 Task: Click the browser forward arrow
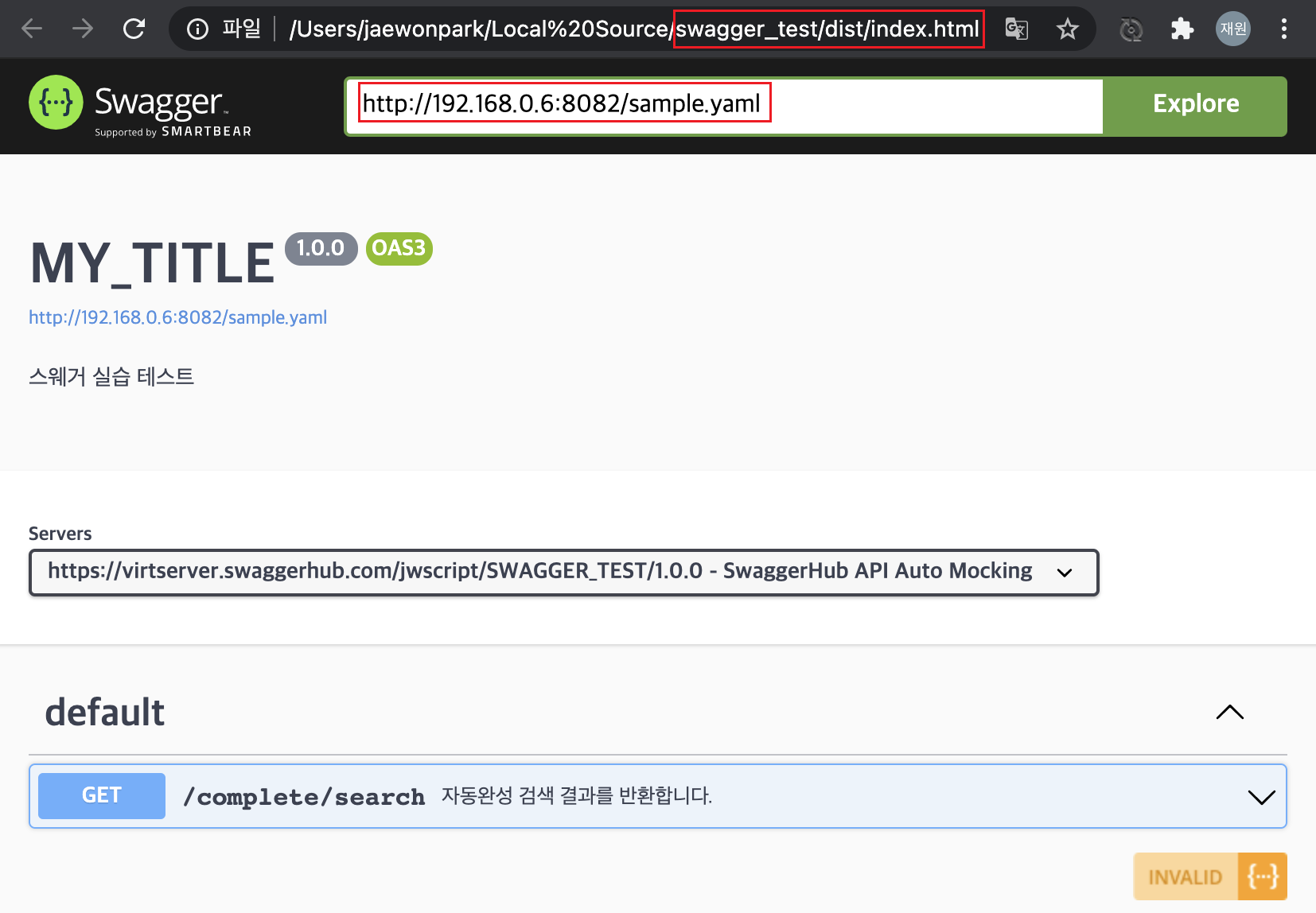pos(83,29)
